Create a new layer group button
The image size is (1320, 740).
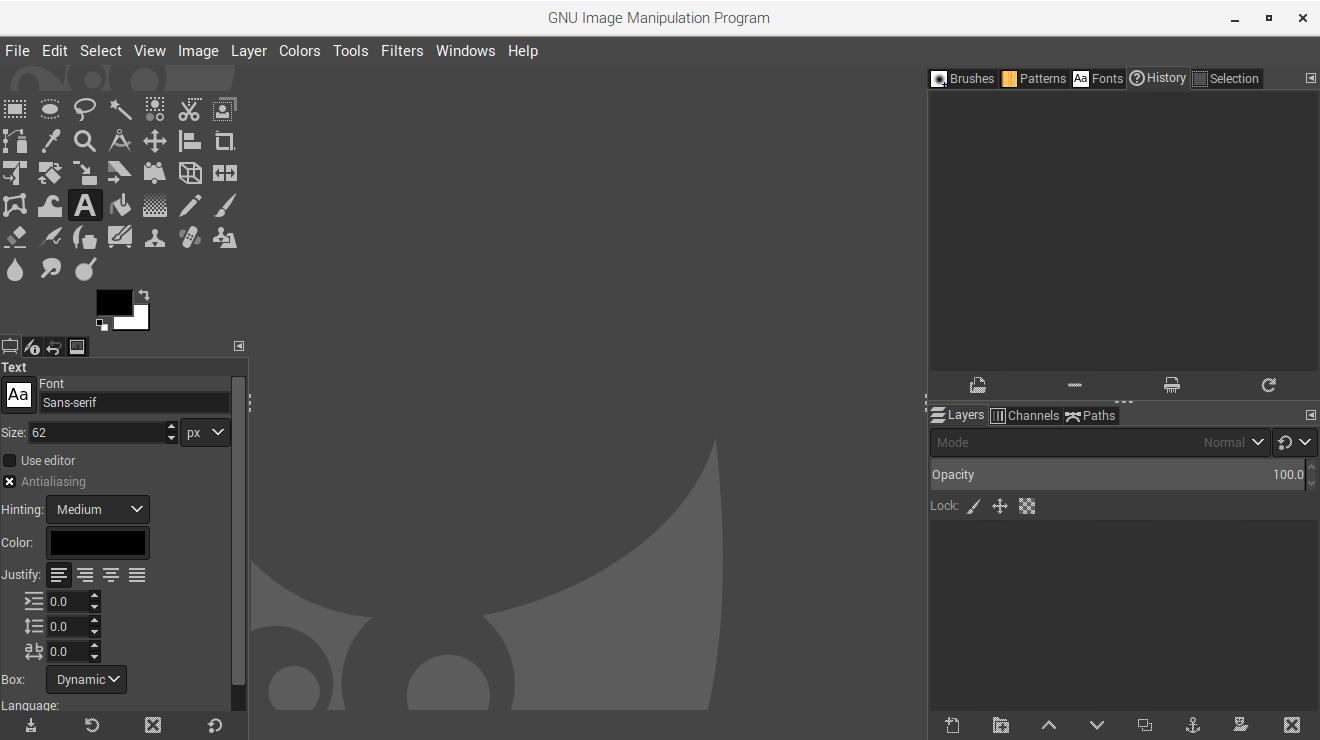tap(1001, 725)
